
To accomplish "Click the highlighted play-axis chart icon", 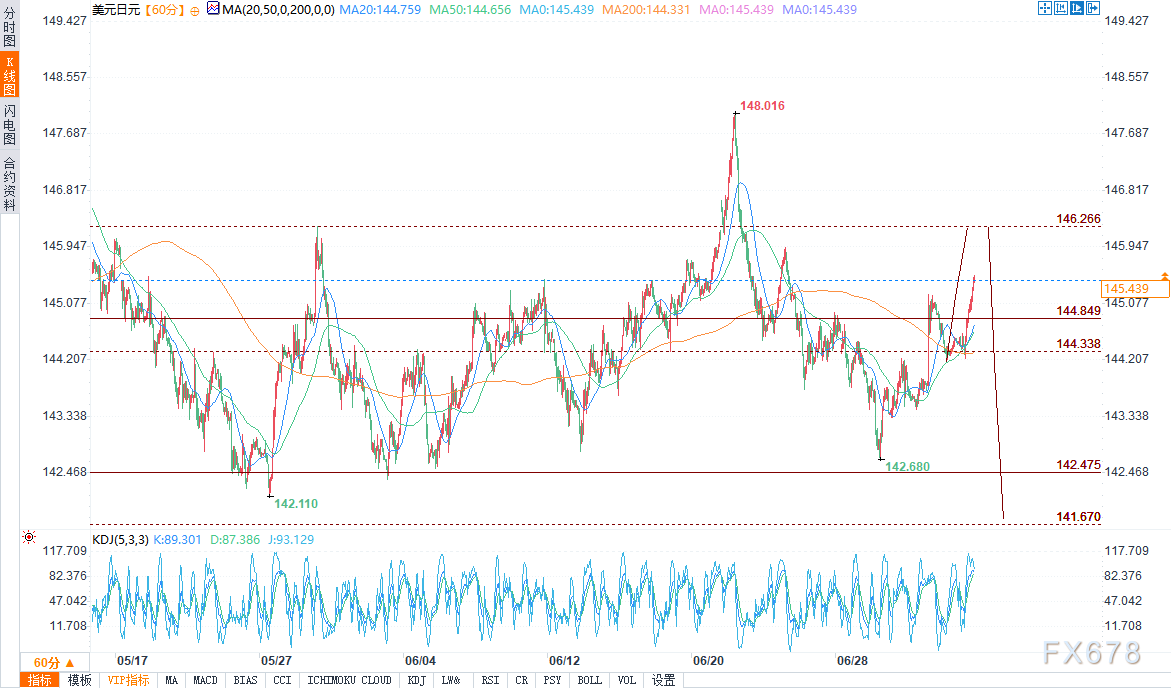I will coord(1077,9).
